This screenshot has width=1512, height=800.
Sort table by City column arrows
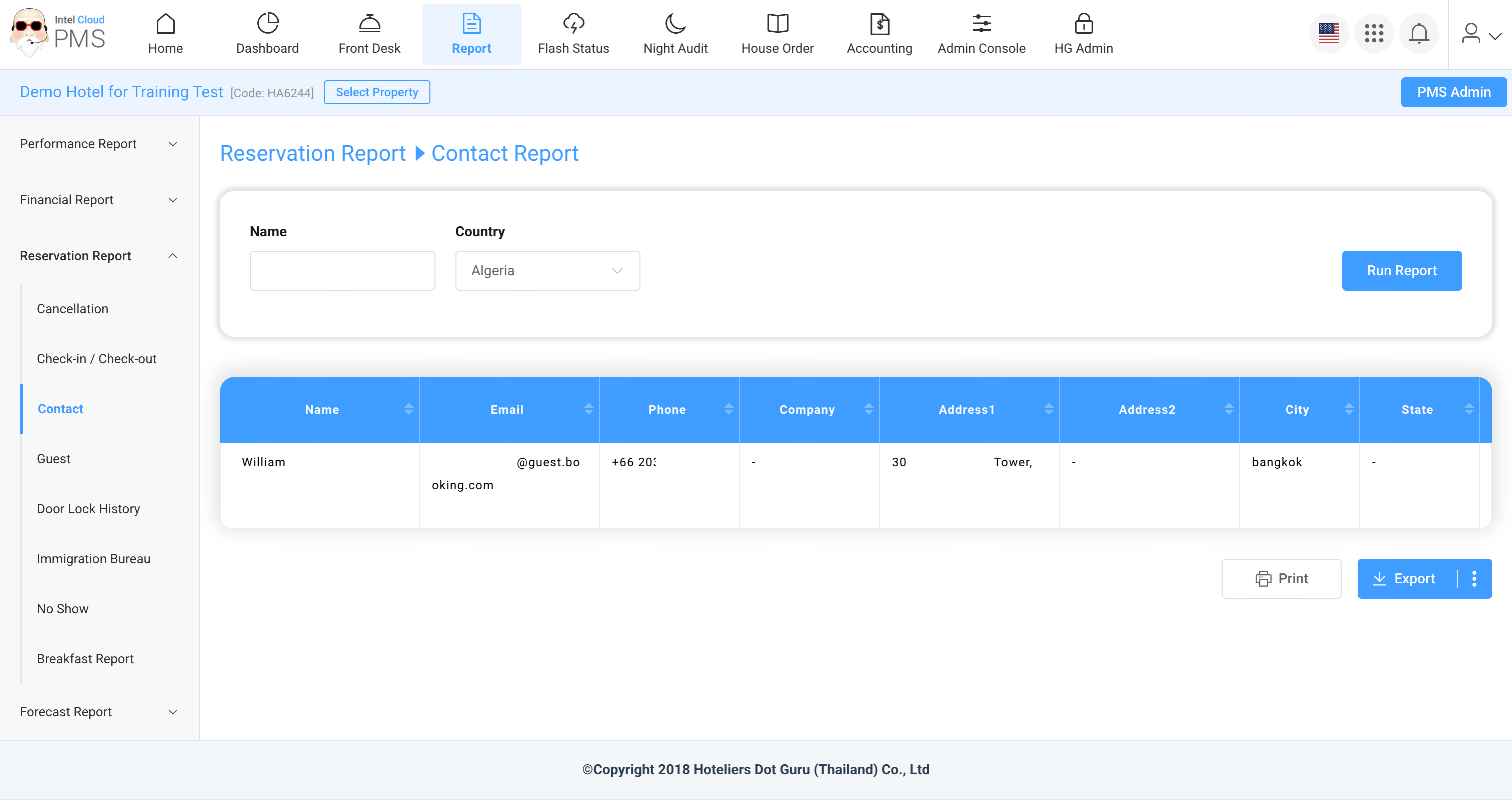click(x=1349, y=409)
